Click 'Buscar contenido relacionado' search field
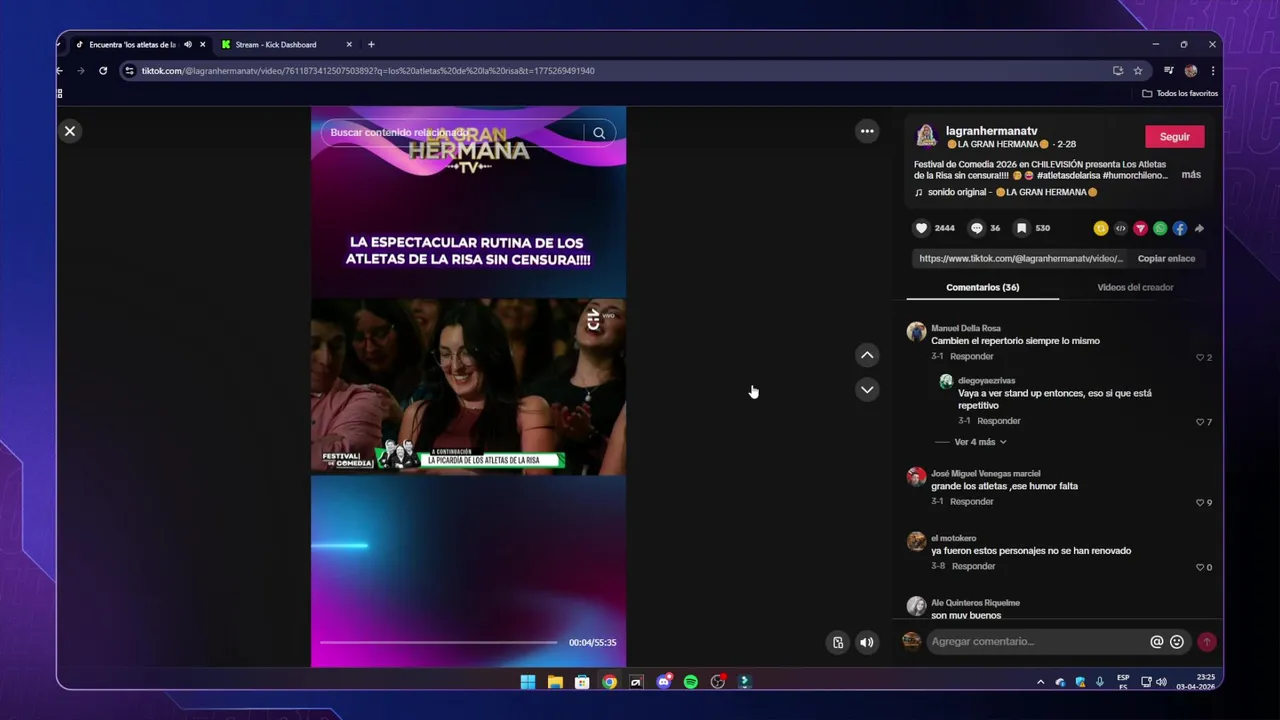Viewport: 1280px width, 720px height. pyautogui.click(x=452, y=133)
